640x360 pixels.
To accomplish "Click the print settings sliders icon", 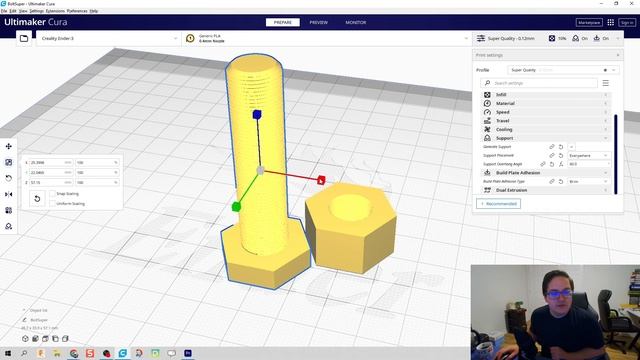I will pyautogui.click(x=481, y=38).
